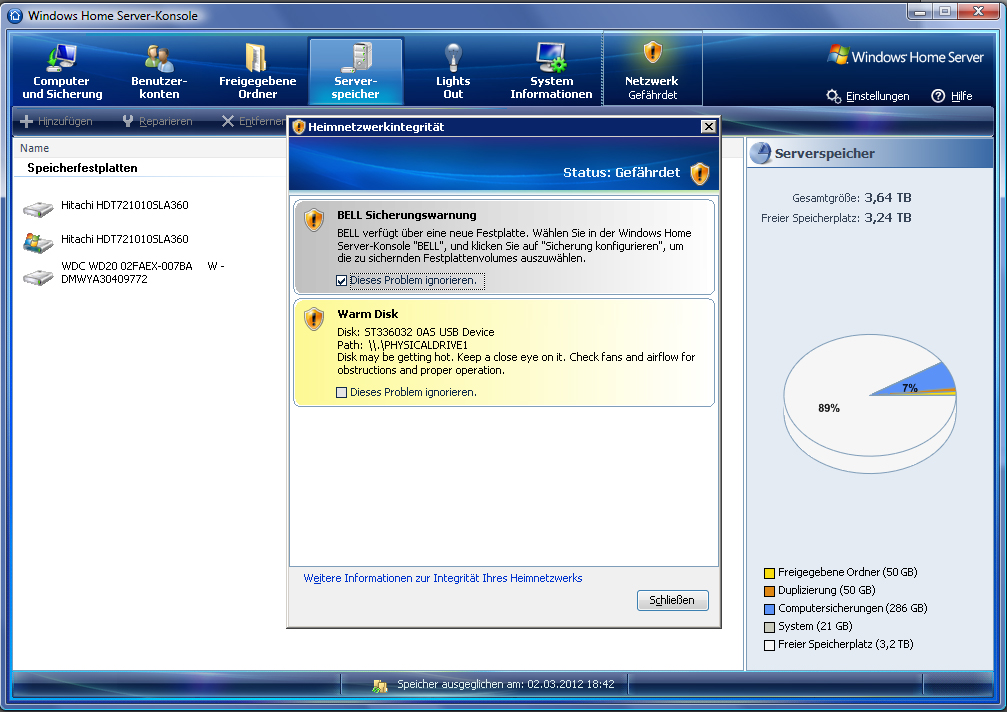Click Freigegebene Ordner yellow legend swatch
The image size is (1007, 712).
point(769,573)
